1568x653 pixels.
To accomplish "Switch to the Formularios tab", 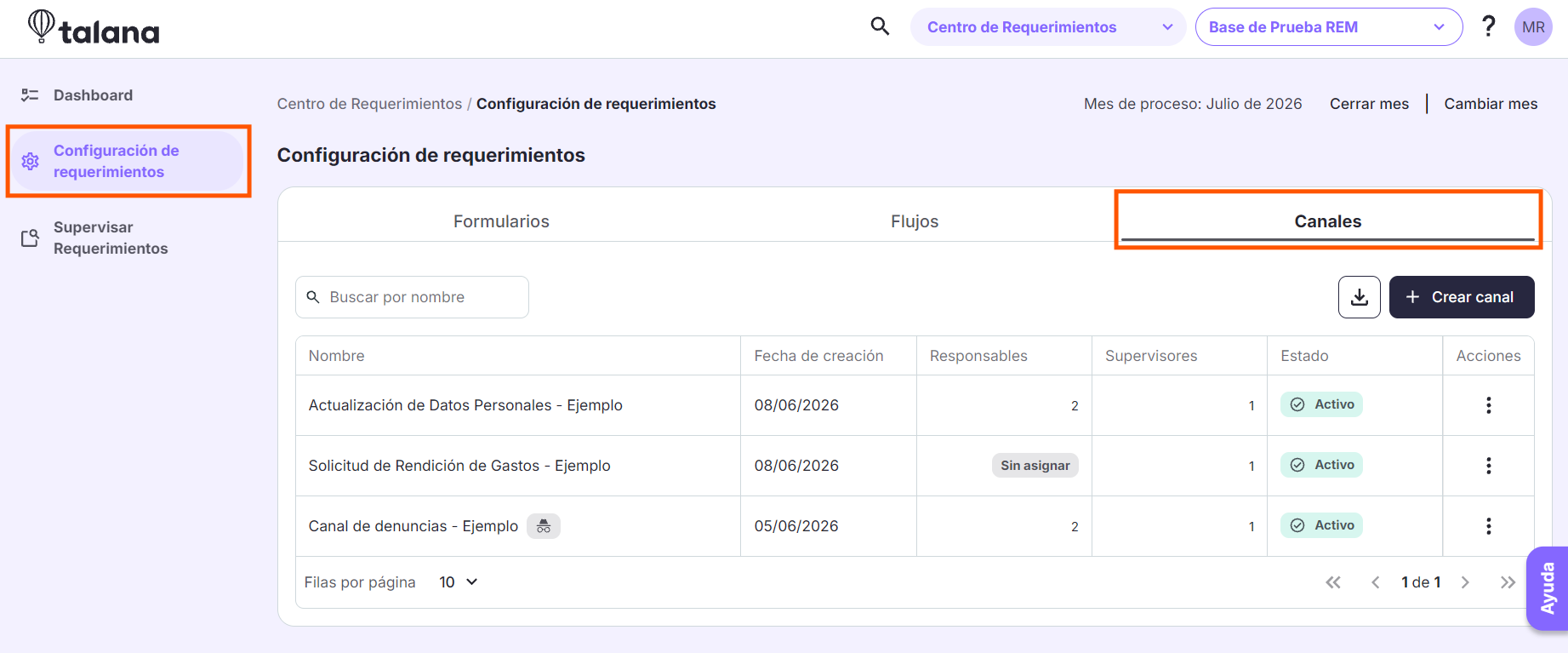I will click(501, 221).
